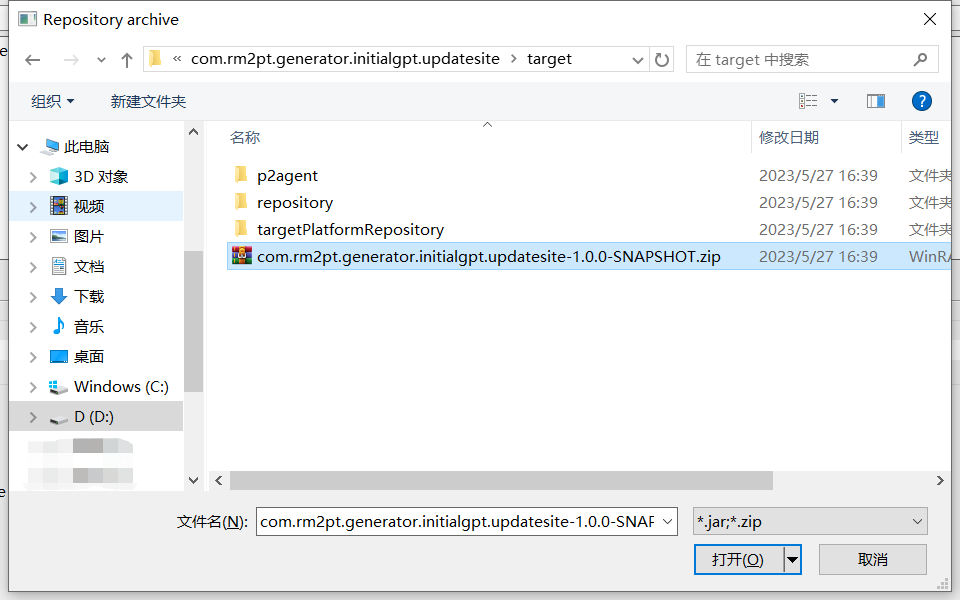Click the 打开(O) button
Viewport: 960px width, 600px height.
tap(738, 559)
